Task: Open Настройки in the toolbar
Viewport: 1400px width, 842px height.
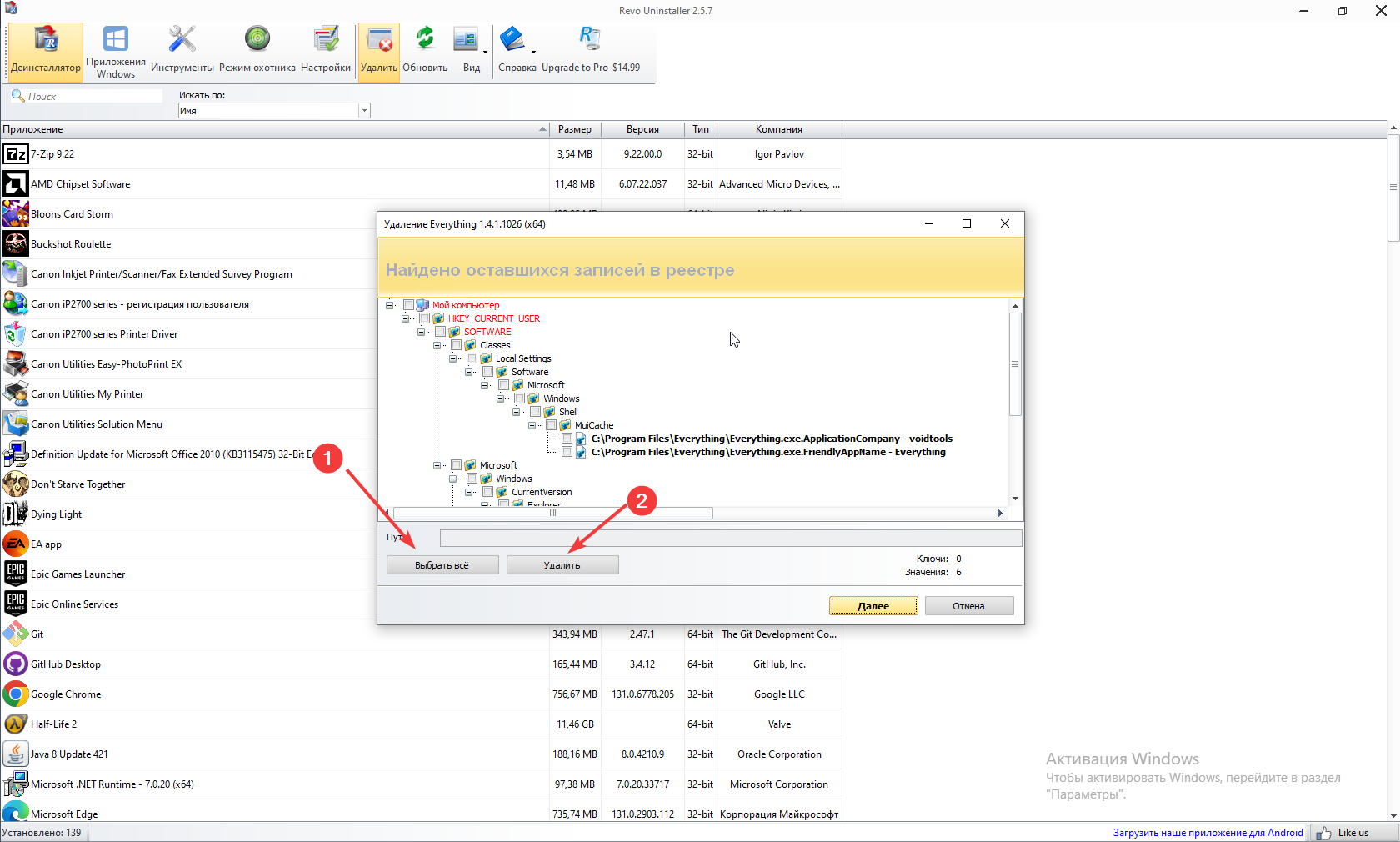Action: [x=326, y=52]
